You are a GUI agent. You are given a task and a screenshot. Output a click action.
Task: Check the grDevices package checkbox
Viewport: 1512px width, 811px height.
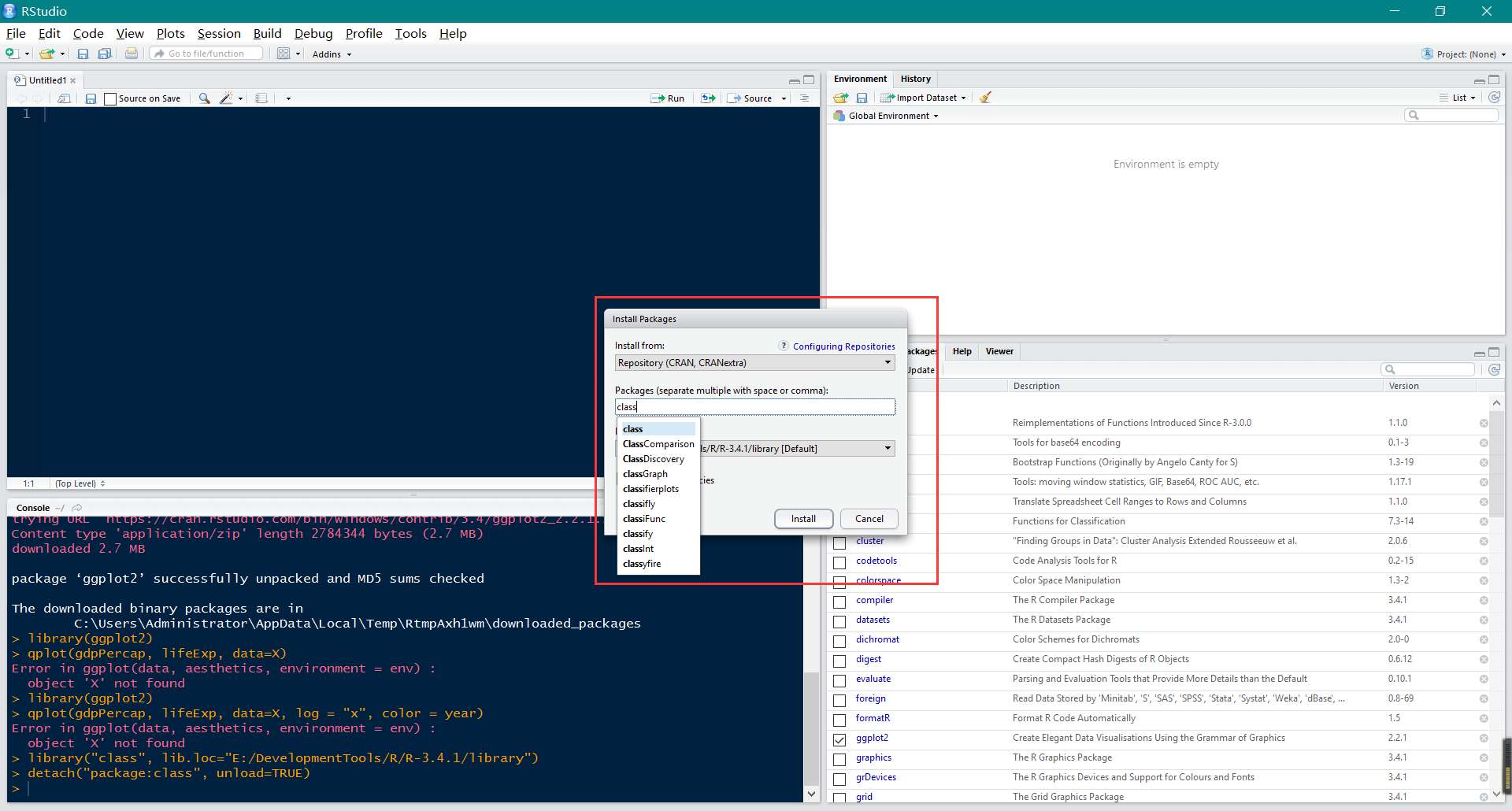[x=839, y=779]
